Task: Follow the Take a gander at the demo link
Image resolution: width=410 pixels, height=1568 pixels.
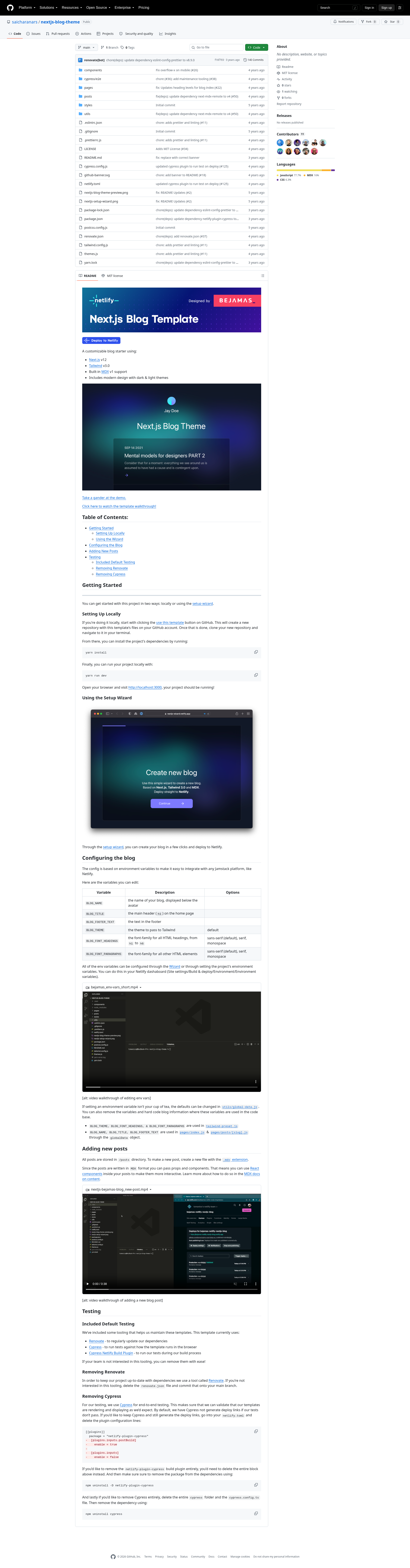Action: pyautogui.click(x=104, y=498)
